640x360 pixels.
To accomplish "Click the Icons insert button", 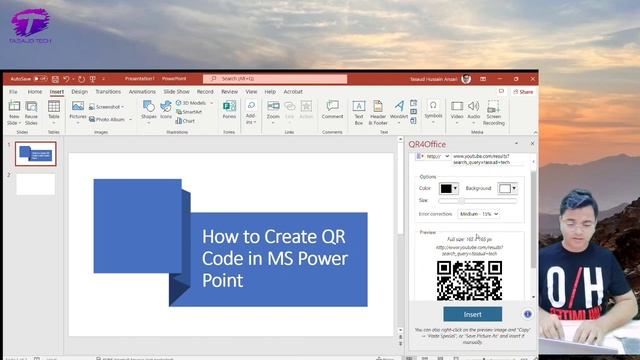I will pos(166,110).
